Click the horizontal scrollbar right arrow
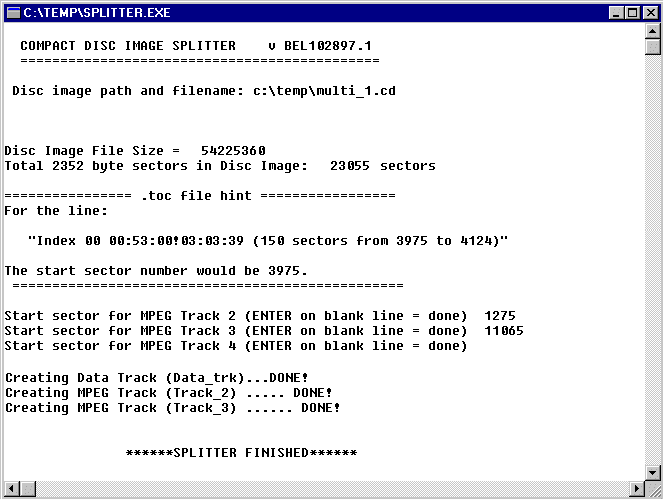This screenshot has width=663, height=499. (636, 490)
